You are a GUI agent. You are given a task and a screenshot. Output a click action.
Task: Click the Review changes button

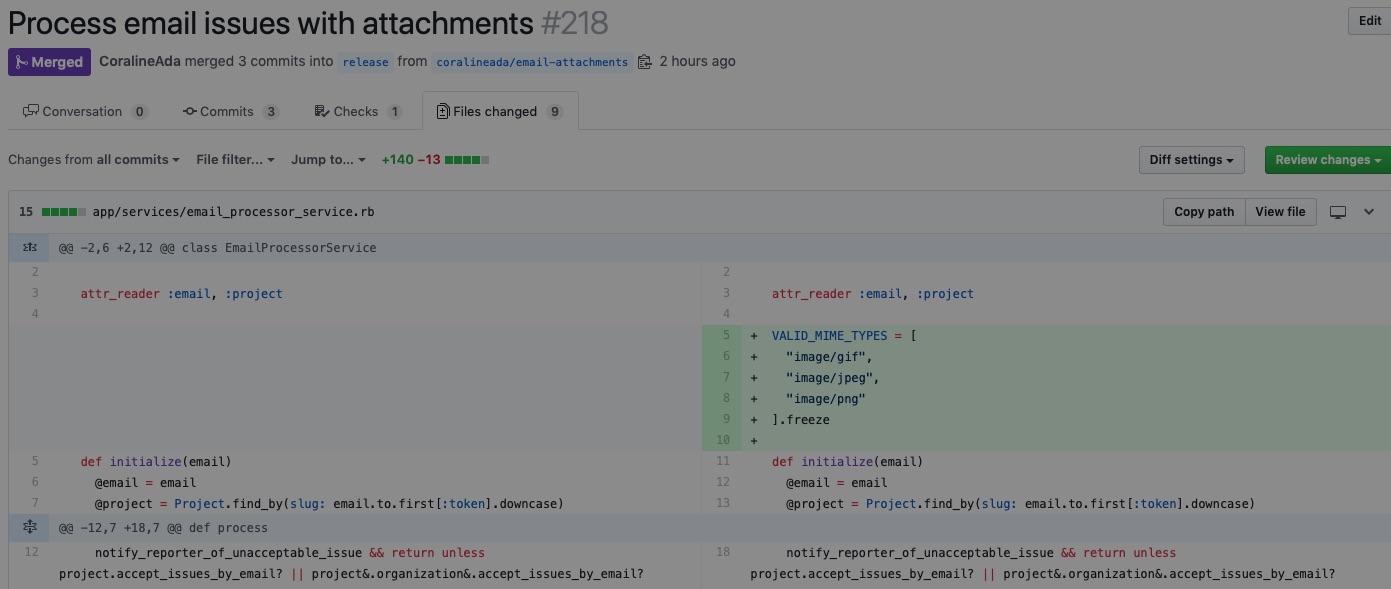click(x=1327, y=160)
